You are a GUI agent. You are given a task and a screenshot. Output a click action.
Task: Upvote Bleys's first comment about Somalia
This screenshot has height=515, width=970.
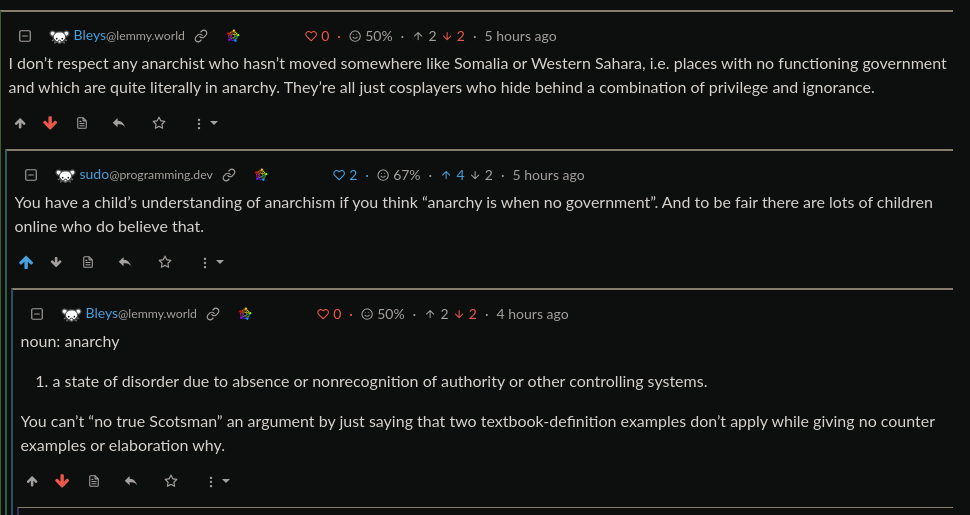coord(20,123)
